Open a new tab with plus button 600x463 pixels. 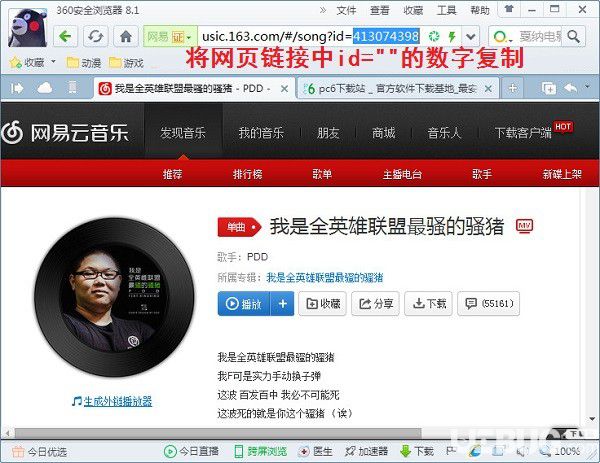(x=512, y=88)
